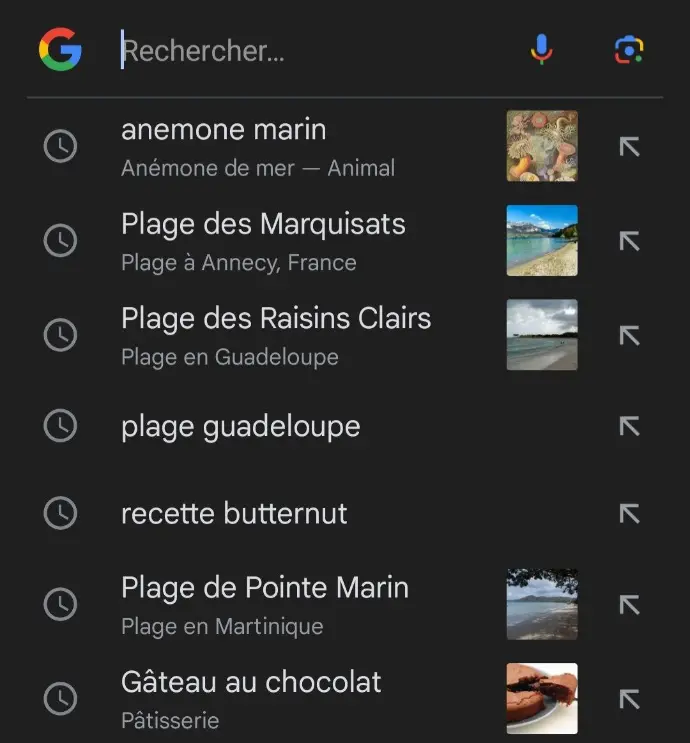
Task: Tap the Plage des Raisins Clairs thumbnail
Action: 542,335
